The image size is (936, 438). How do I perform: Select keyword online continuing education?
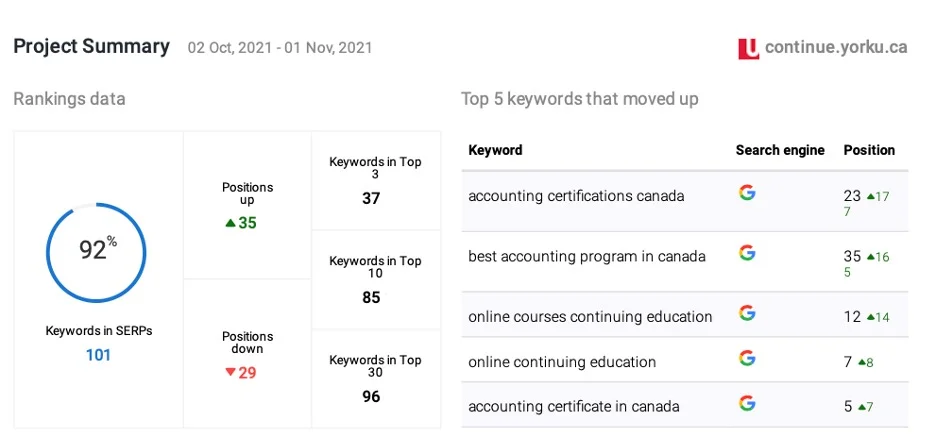[x=562, y=362]
